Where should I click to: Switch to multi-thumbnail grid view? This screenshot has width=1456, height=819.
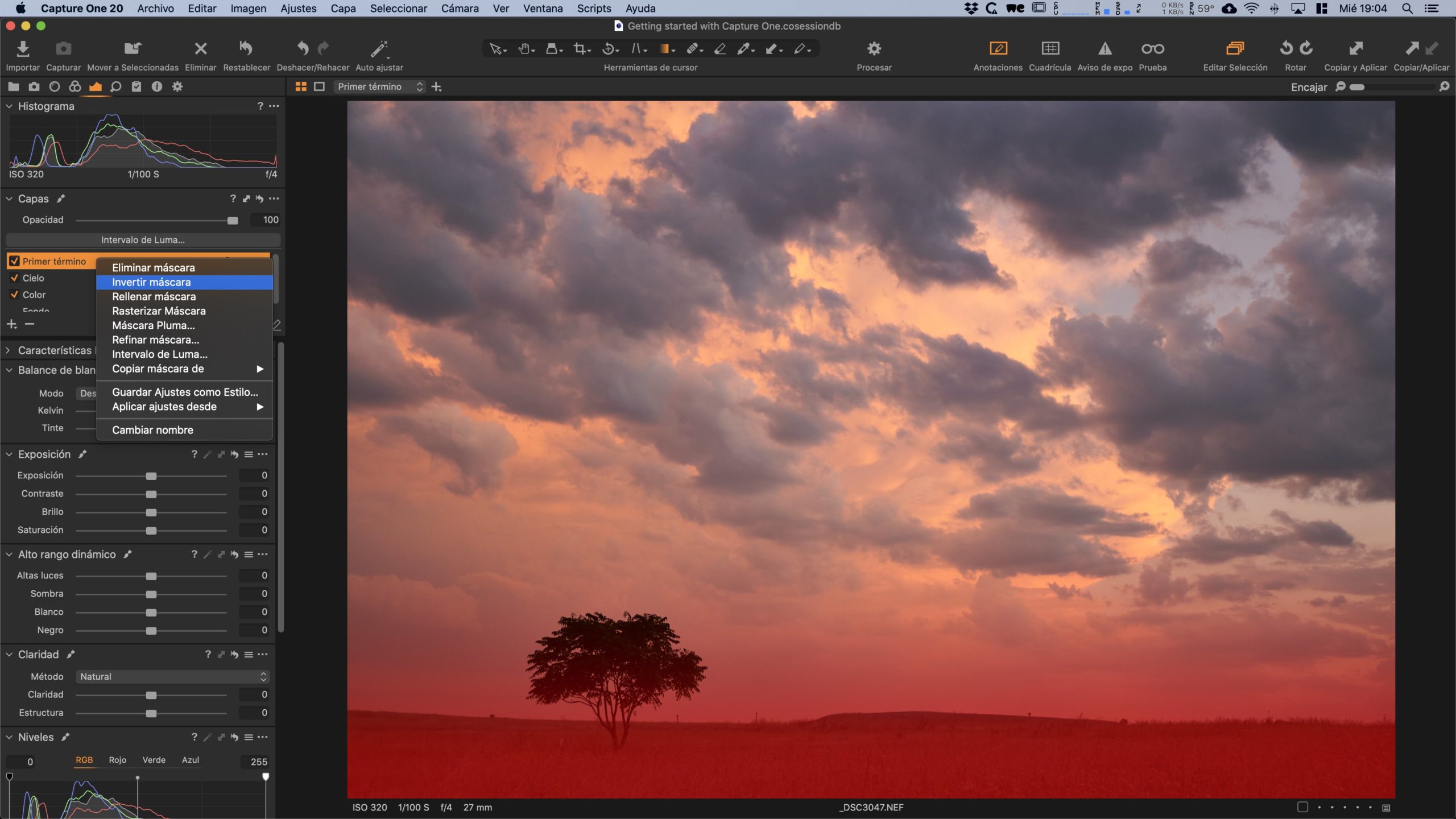click(301, 86)
